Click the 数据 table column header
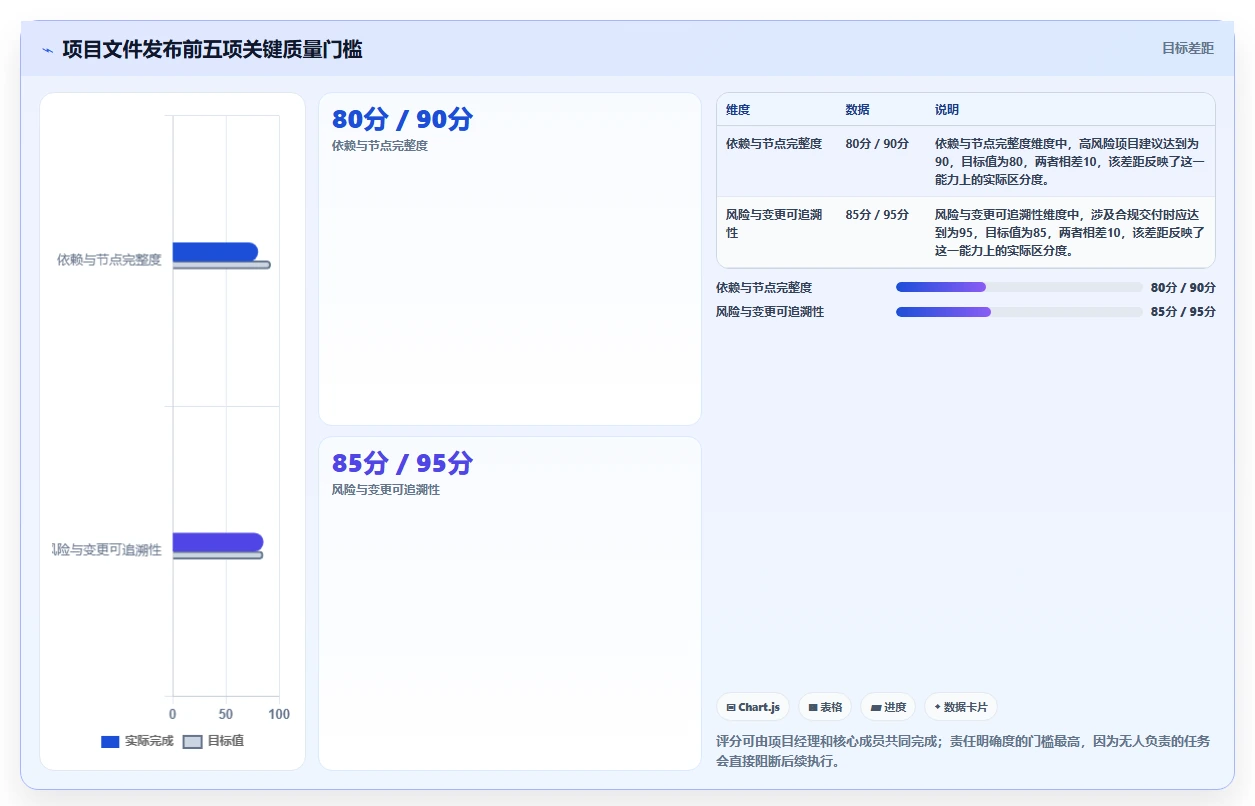The height and width of the screenshot is (806, 1255). tap(857, 110)
